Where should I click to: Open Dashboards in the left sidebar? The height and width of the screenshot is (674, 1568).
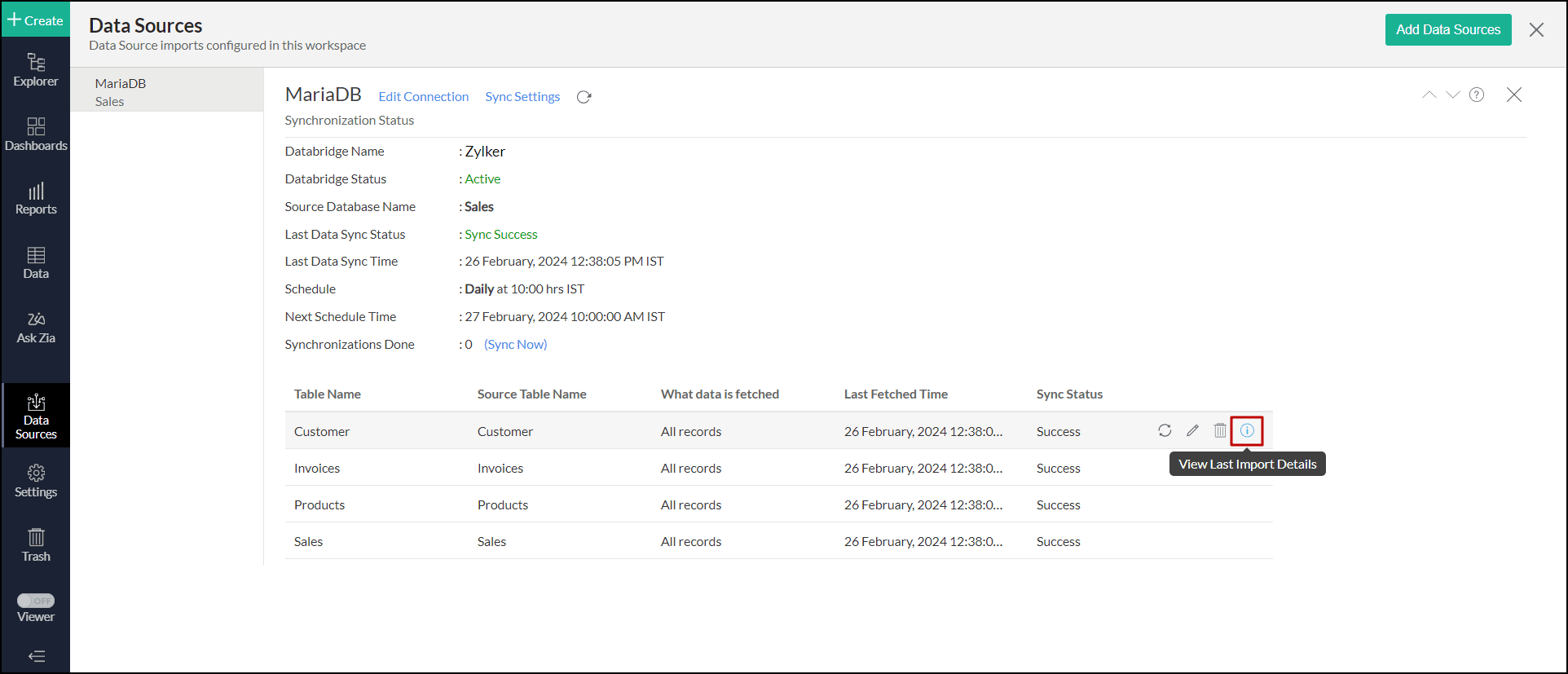pyautogui.click(x=36, y=134)
